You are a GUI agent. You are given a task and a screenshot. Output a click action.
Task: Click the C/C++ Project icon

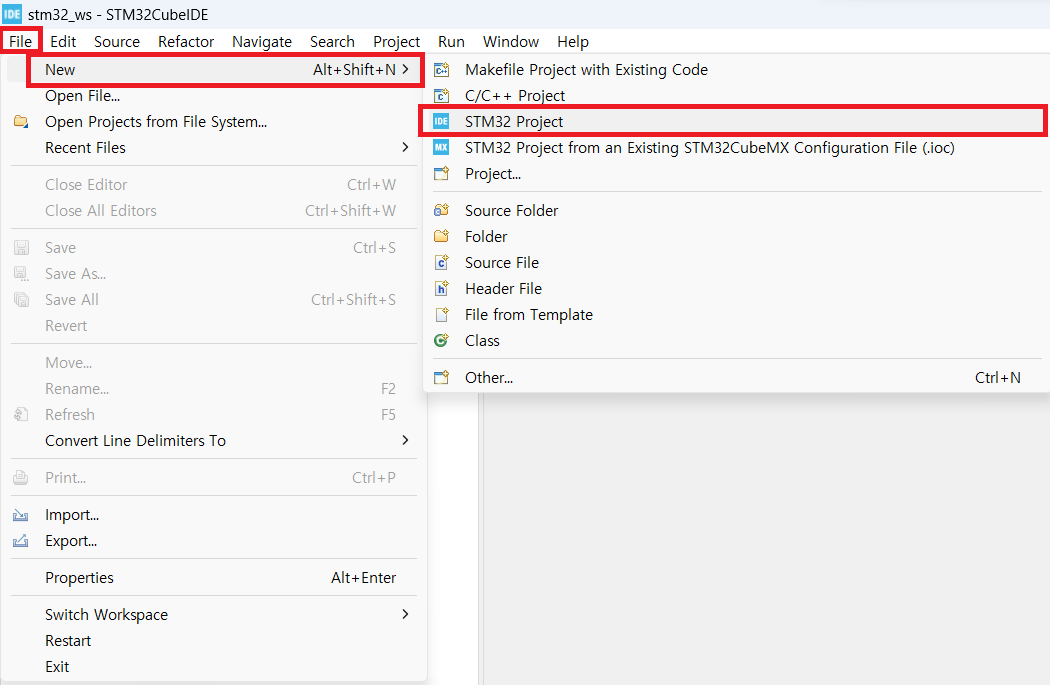[441, 96]
